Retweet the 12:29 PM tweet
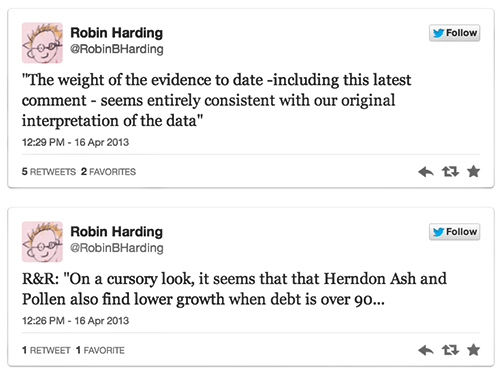This screenshot has width=504, height=376. [450, 172]
